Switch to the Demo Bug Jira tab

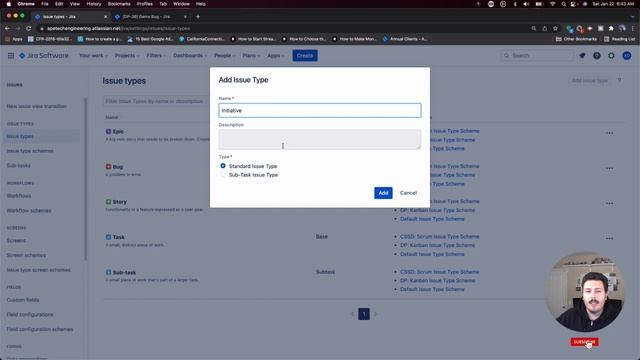[x=150, y=17]
